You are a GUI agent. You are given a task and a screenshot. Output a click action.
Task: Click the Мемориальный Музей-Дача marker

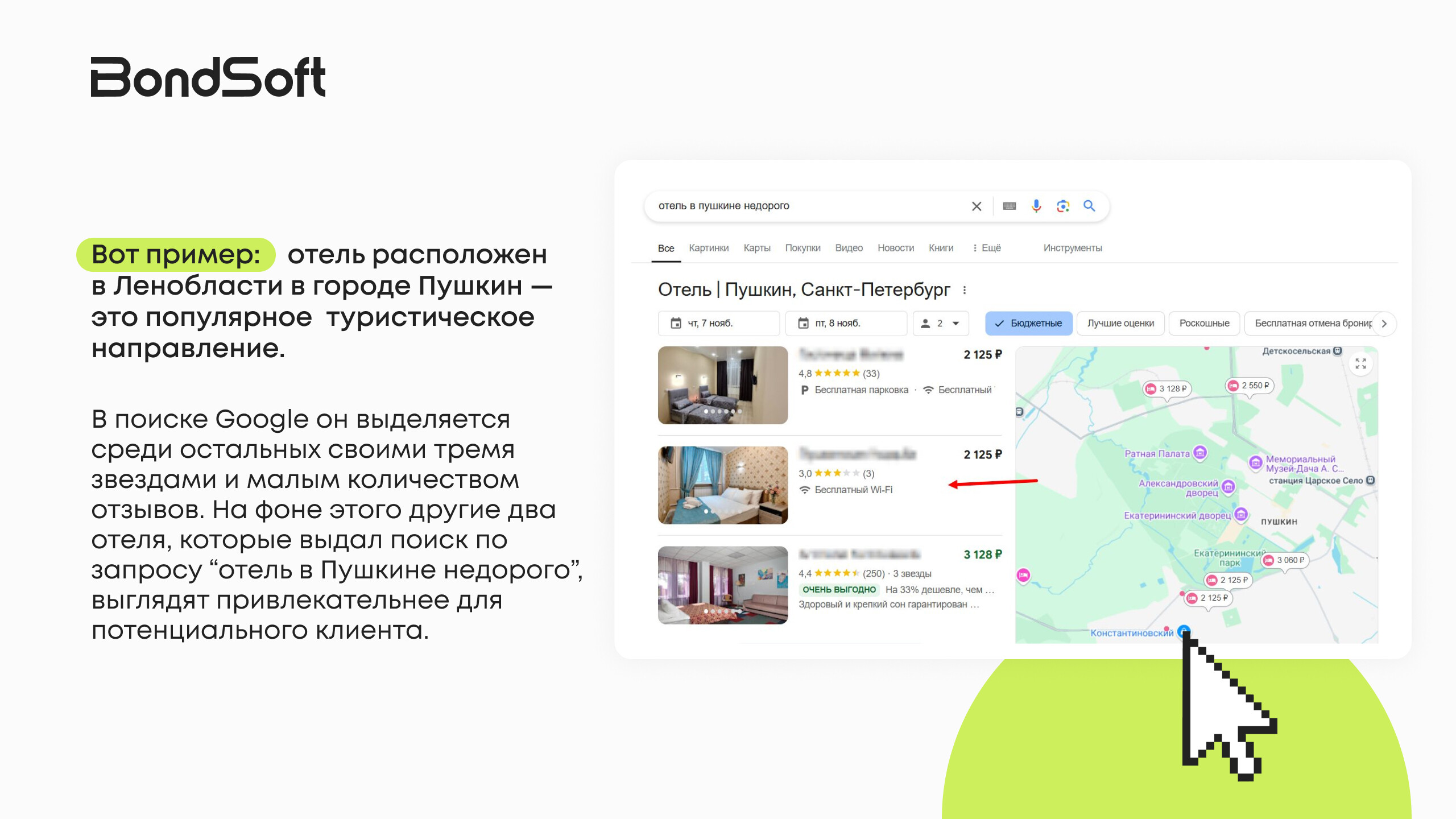[1256, 462]
